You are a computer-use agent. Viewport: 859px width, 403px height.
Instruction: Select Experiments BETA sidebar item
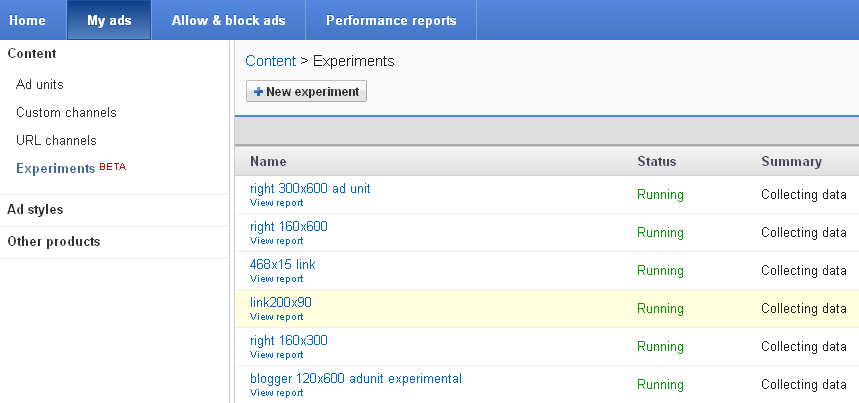[56, 168]
